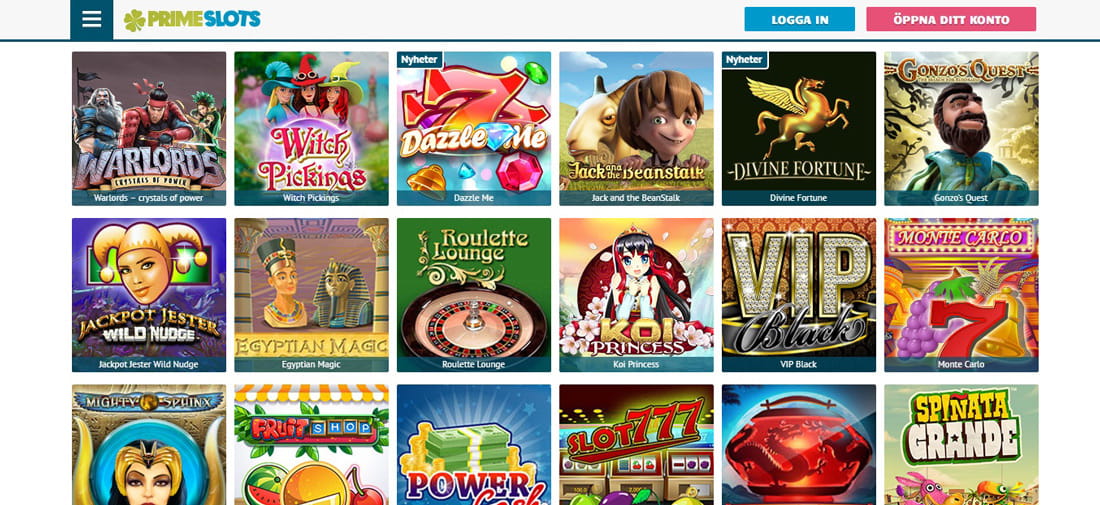Open the Witch Pickings game tile
The height and width of the screenshot is (505, 1100).
coord(311,128)
